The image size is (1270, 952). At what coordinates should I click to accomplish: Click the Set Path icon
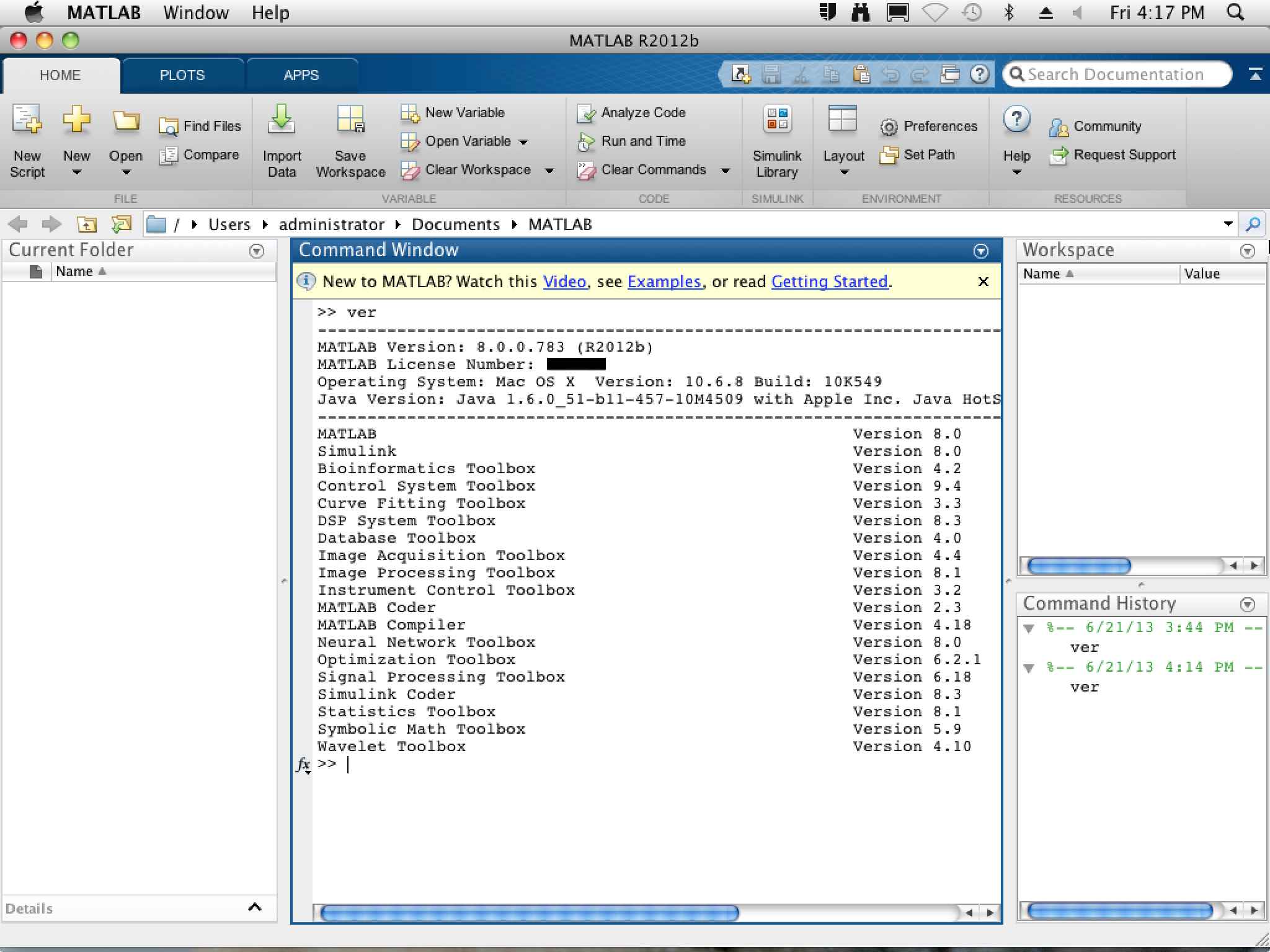[889, 155]
